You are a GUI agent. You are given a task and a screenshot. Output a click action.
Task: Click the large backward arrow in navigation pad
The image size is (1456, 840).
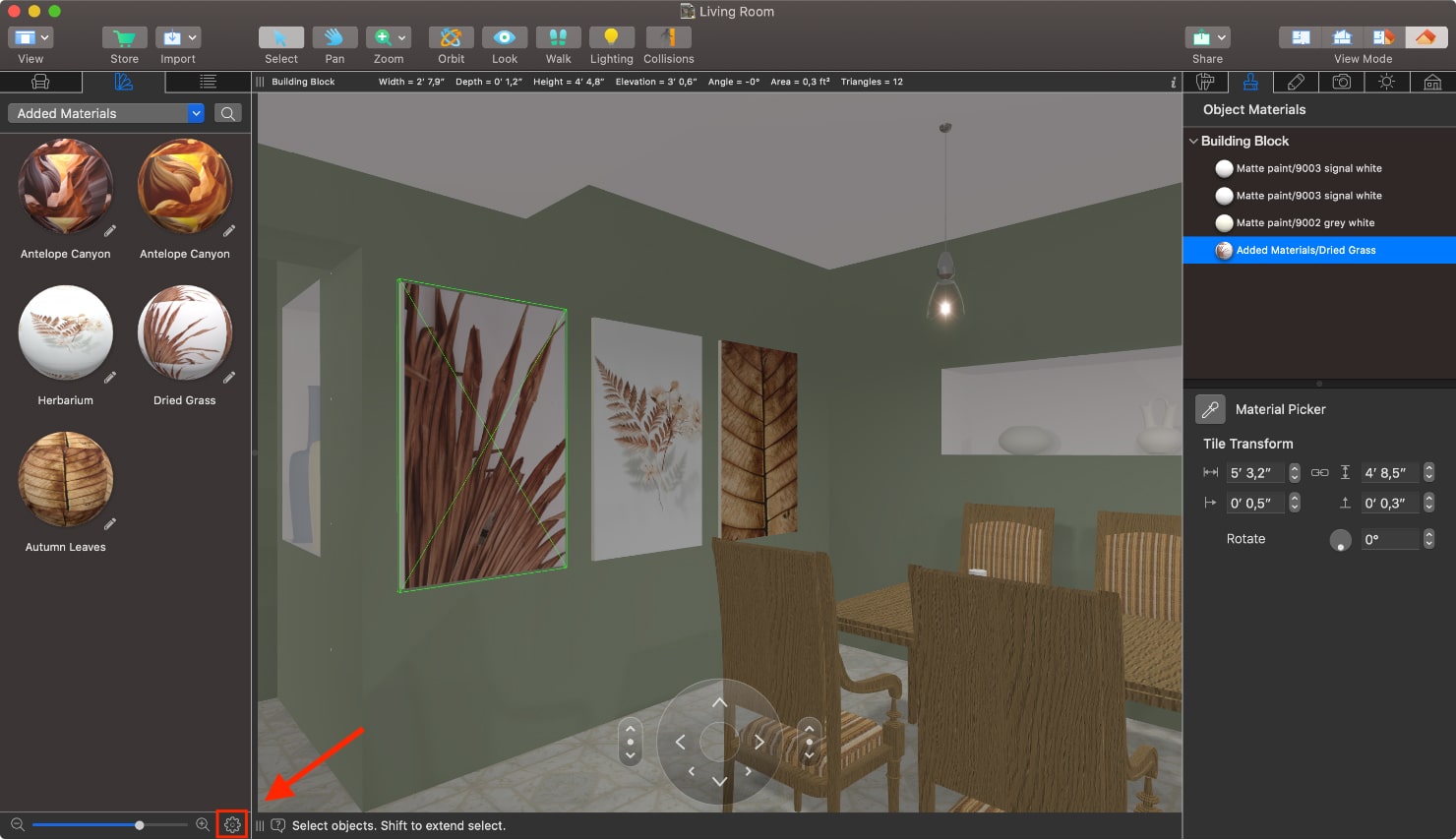(719, 781)
